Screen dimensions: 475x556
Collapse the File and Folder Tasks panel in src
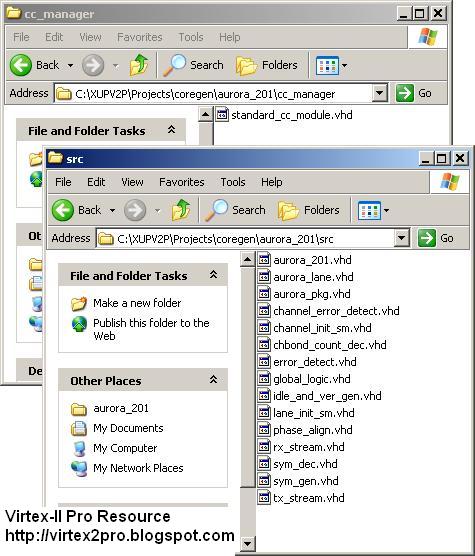tap(213, 275)
